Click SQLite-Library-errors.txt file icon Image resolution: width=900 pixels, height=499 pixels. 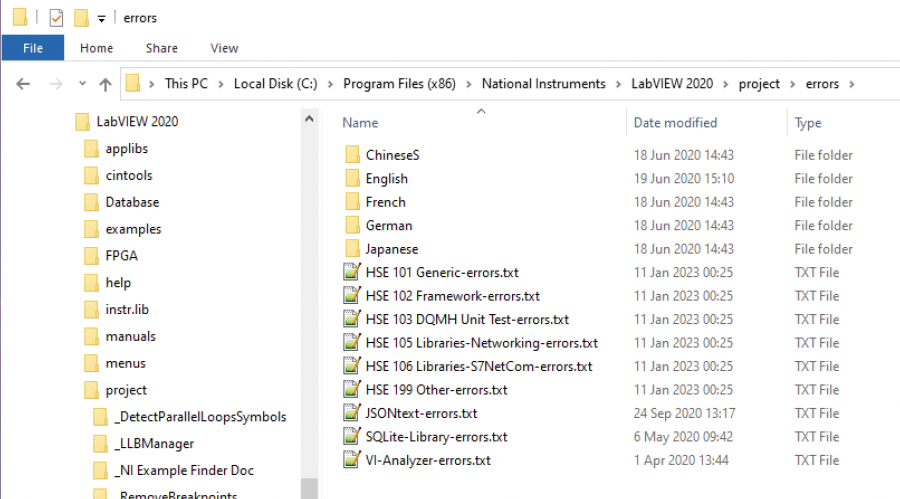pyautogui.click(x=352, y=436)
